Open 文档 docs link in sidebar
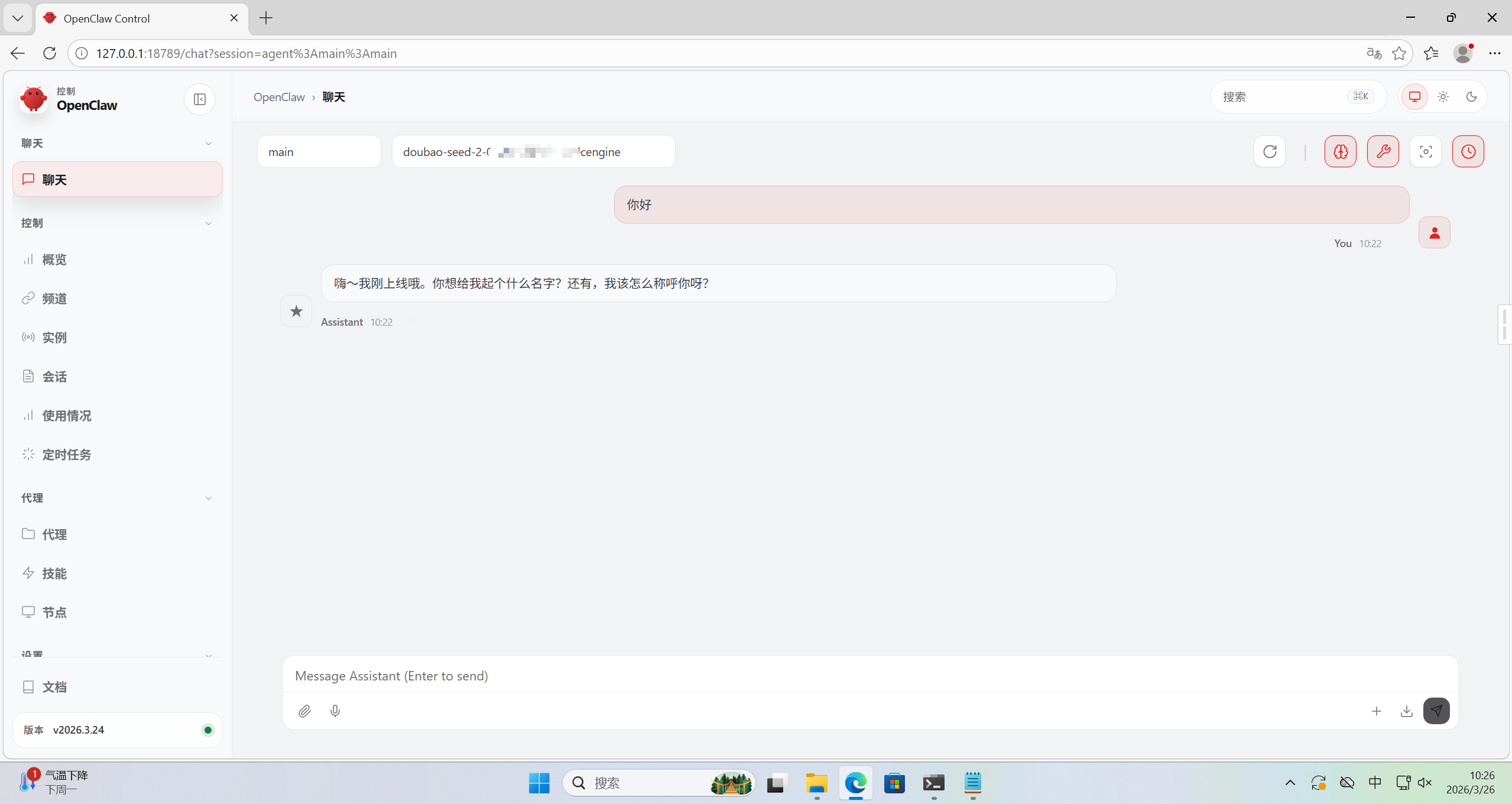 118,687
